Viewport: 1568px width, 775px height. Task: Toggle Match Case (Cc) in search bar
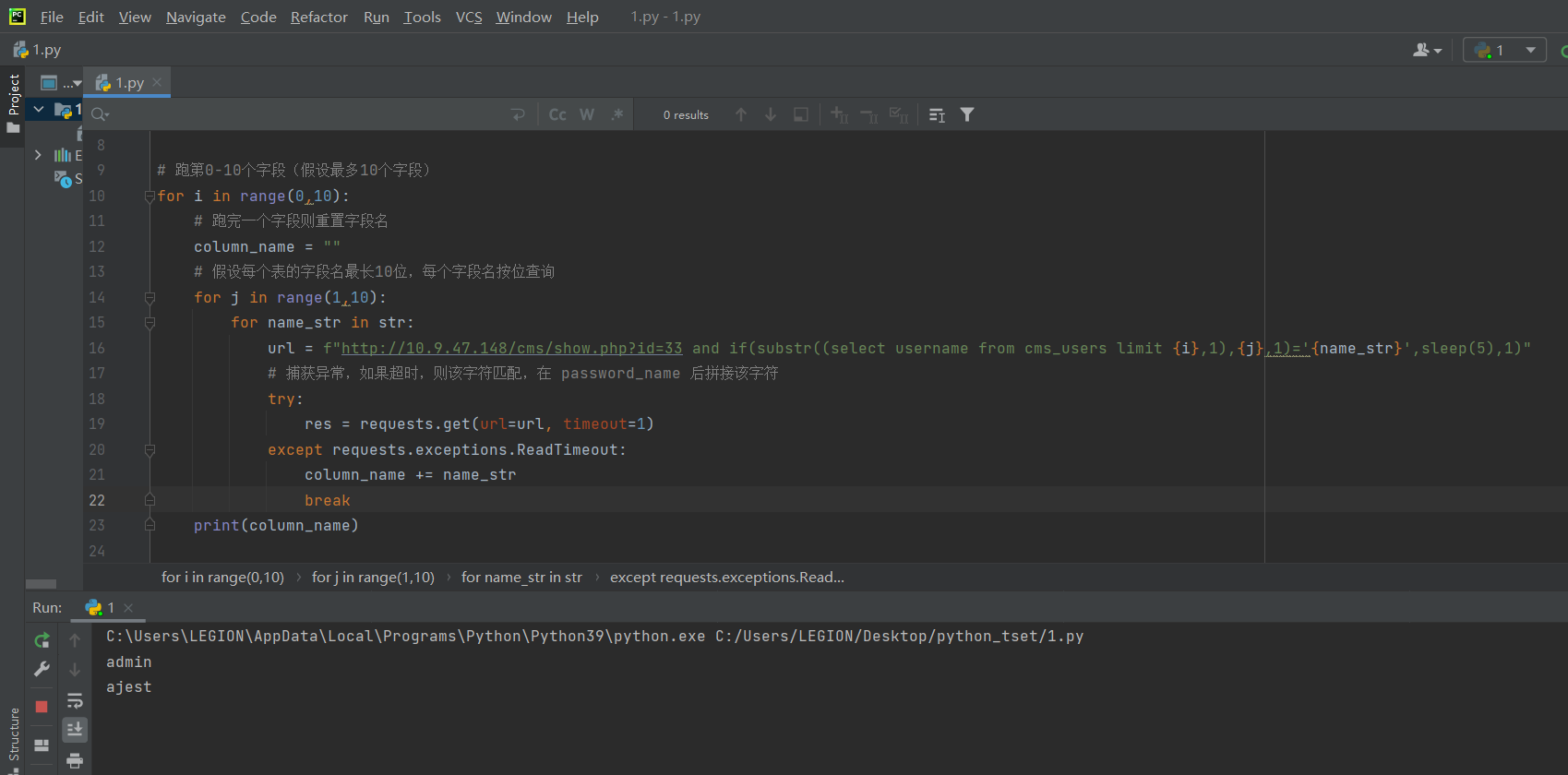tap(557, 114)
